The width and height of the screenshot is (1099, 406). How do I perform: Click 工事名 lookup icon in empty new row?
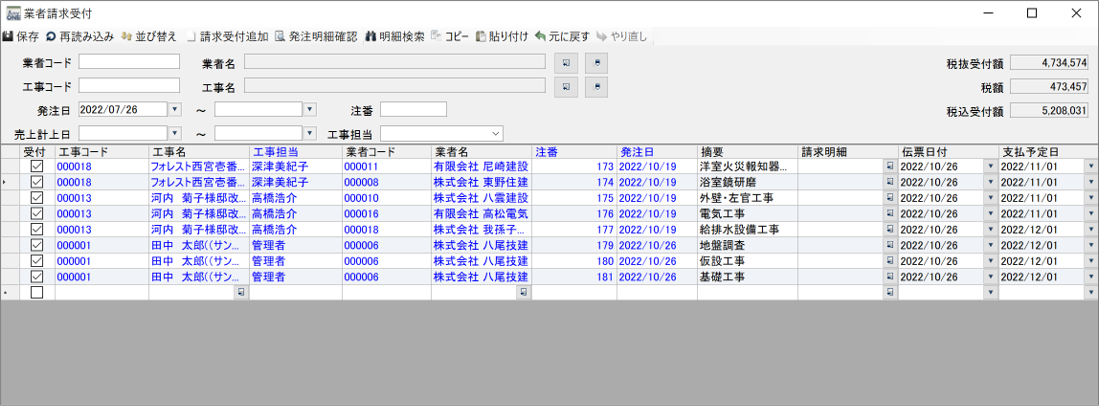point(241,292)
